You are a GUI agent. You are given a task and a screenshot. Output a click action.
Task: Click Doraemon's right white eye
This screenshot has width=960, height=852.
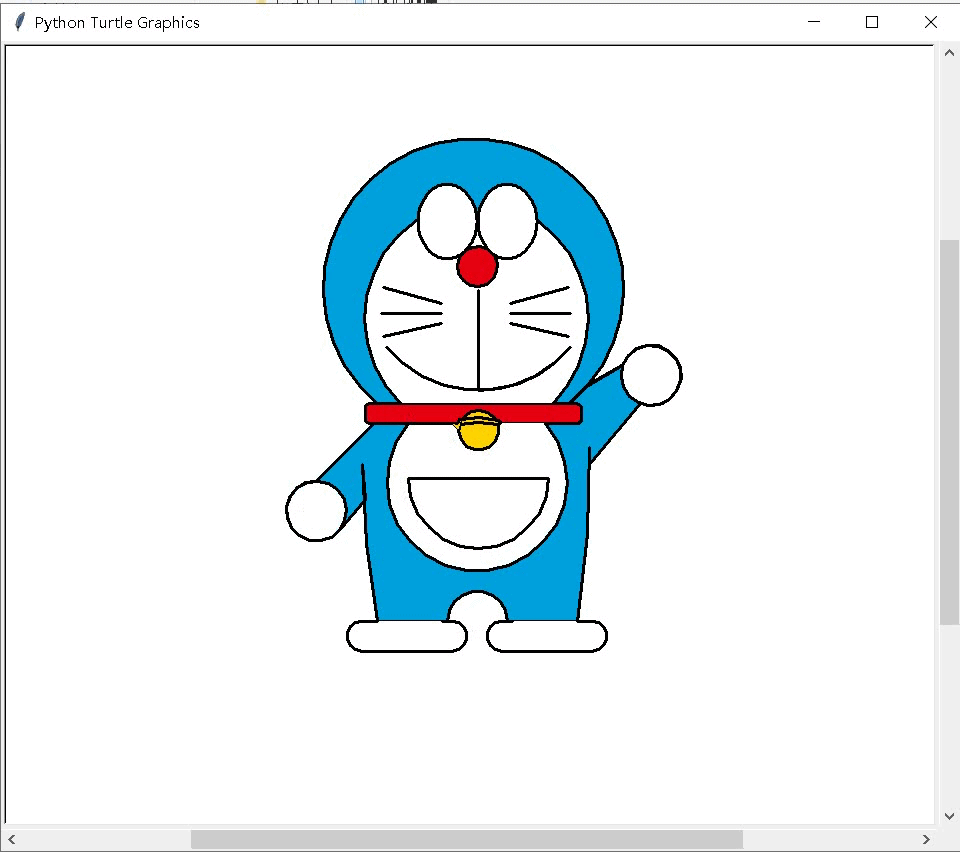pyautogui.click(x=507, y=221)
